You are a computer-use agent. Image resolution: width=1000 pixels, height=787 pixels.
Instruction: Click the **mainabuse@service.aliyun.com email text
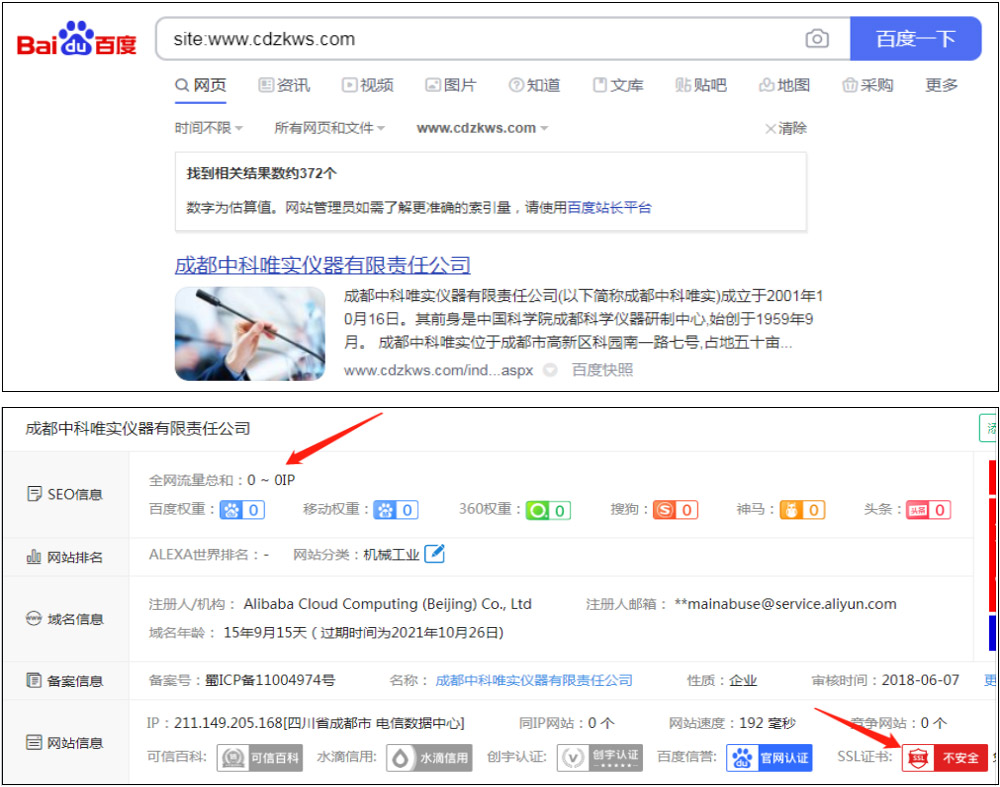786,604
